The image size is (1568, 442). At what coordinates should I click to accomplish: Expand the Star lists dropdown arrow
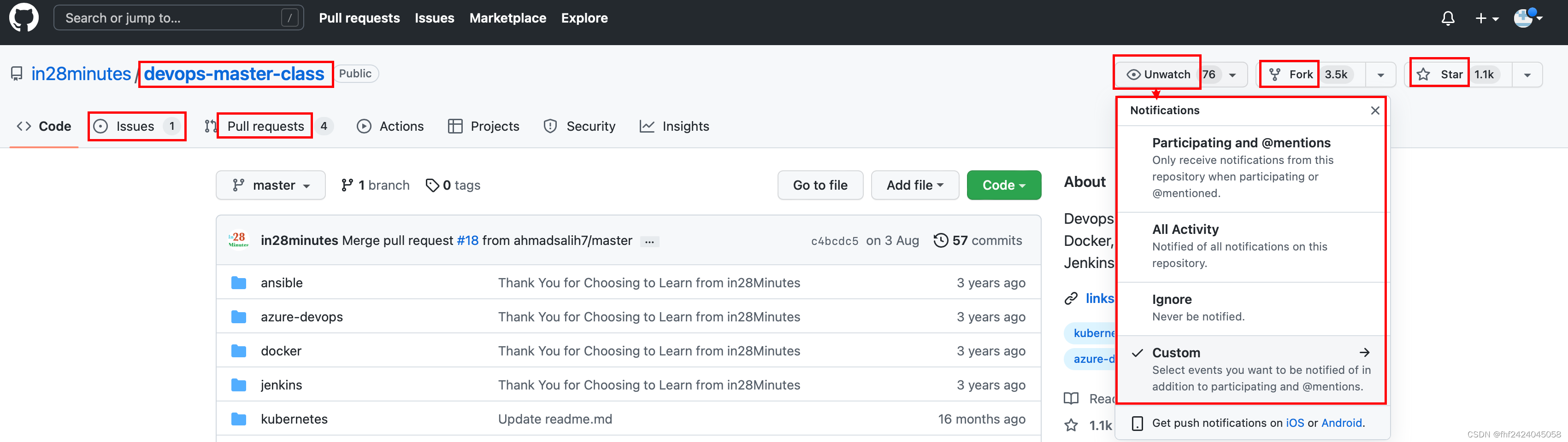[x=1527, y=75]
